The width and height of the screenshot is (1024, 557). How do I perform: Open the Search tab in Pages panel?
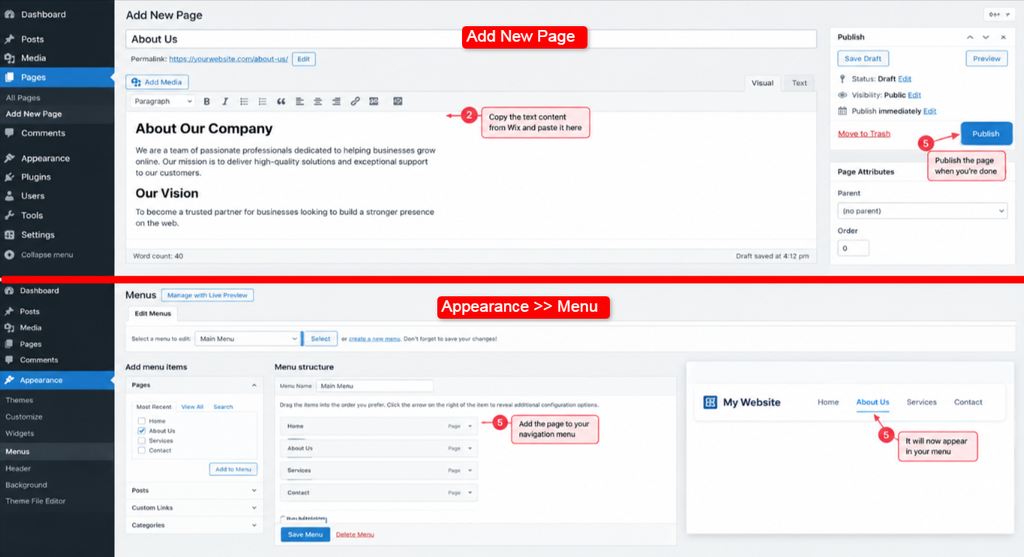click(x=223, y=407)
